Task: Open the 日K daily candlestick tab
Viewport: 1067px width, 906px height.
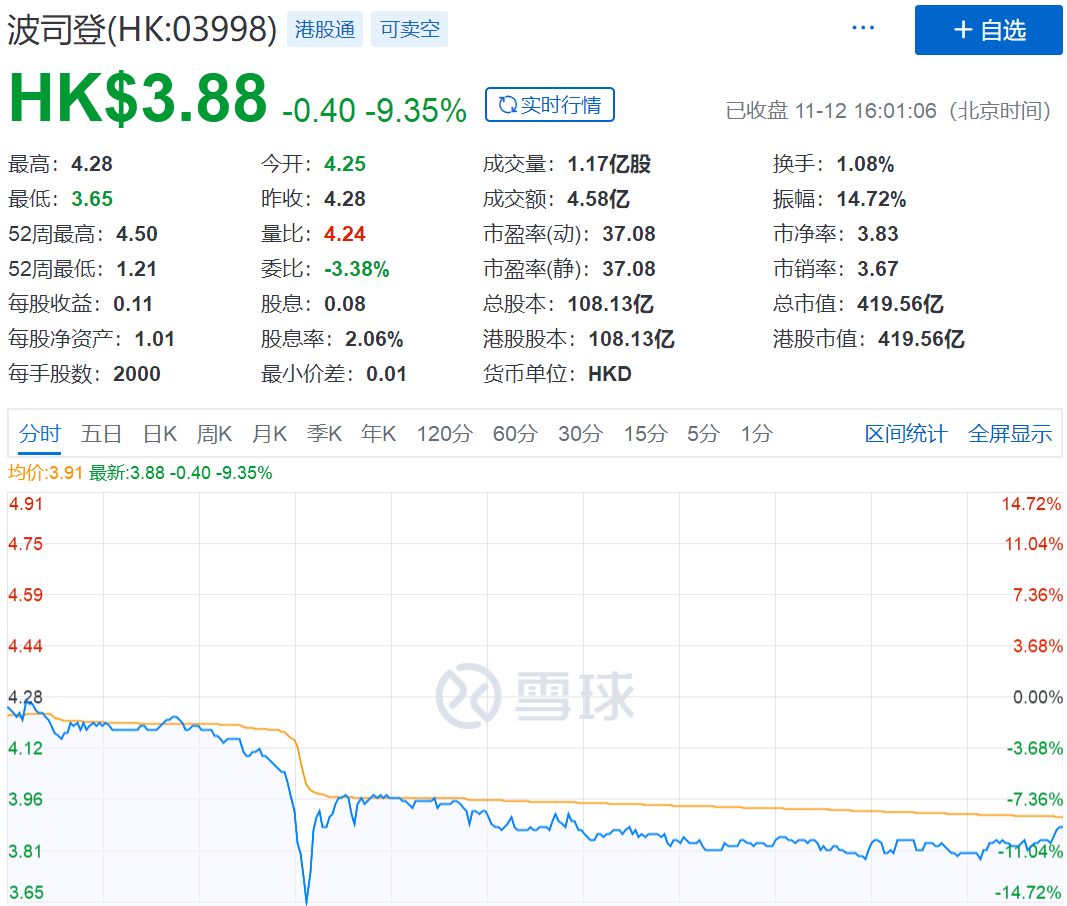Action: click(x=160, y=434)
